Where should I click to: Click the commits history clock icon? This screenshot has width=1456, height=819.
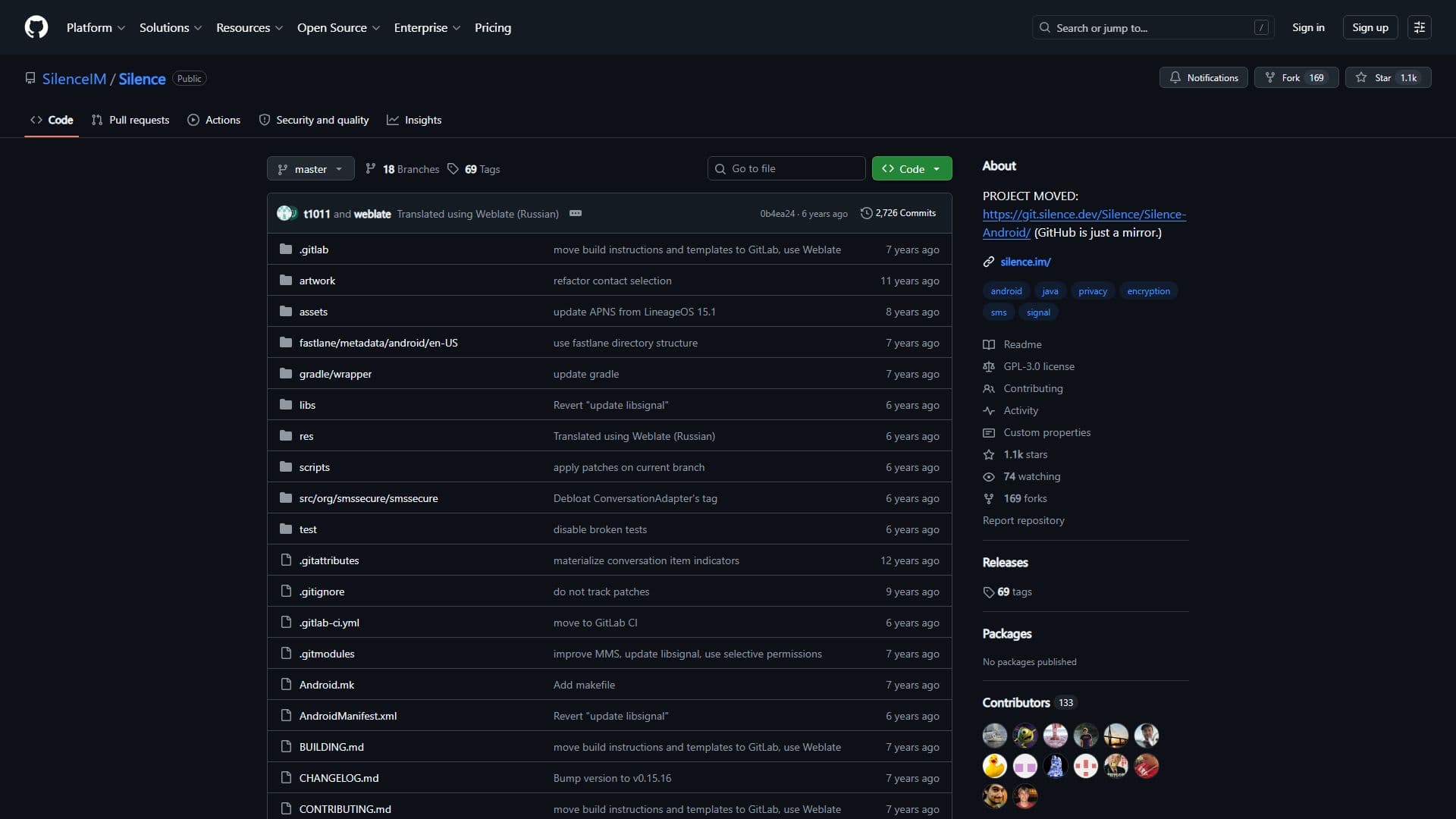click(867, 213)
